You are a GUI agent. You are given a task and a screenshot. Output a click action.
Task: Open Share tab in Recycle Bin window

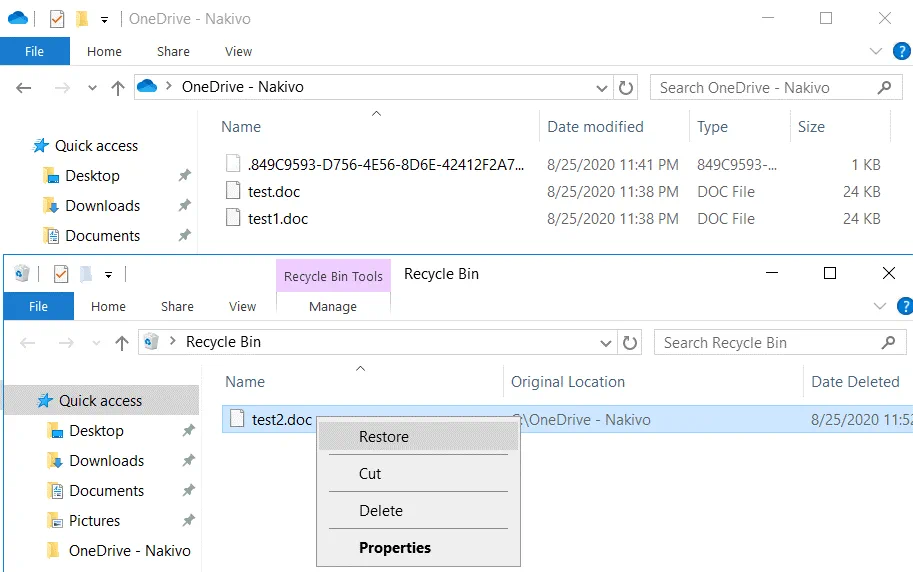click(177, 306)
